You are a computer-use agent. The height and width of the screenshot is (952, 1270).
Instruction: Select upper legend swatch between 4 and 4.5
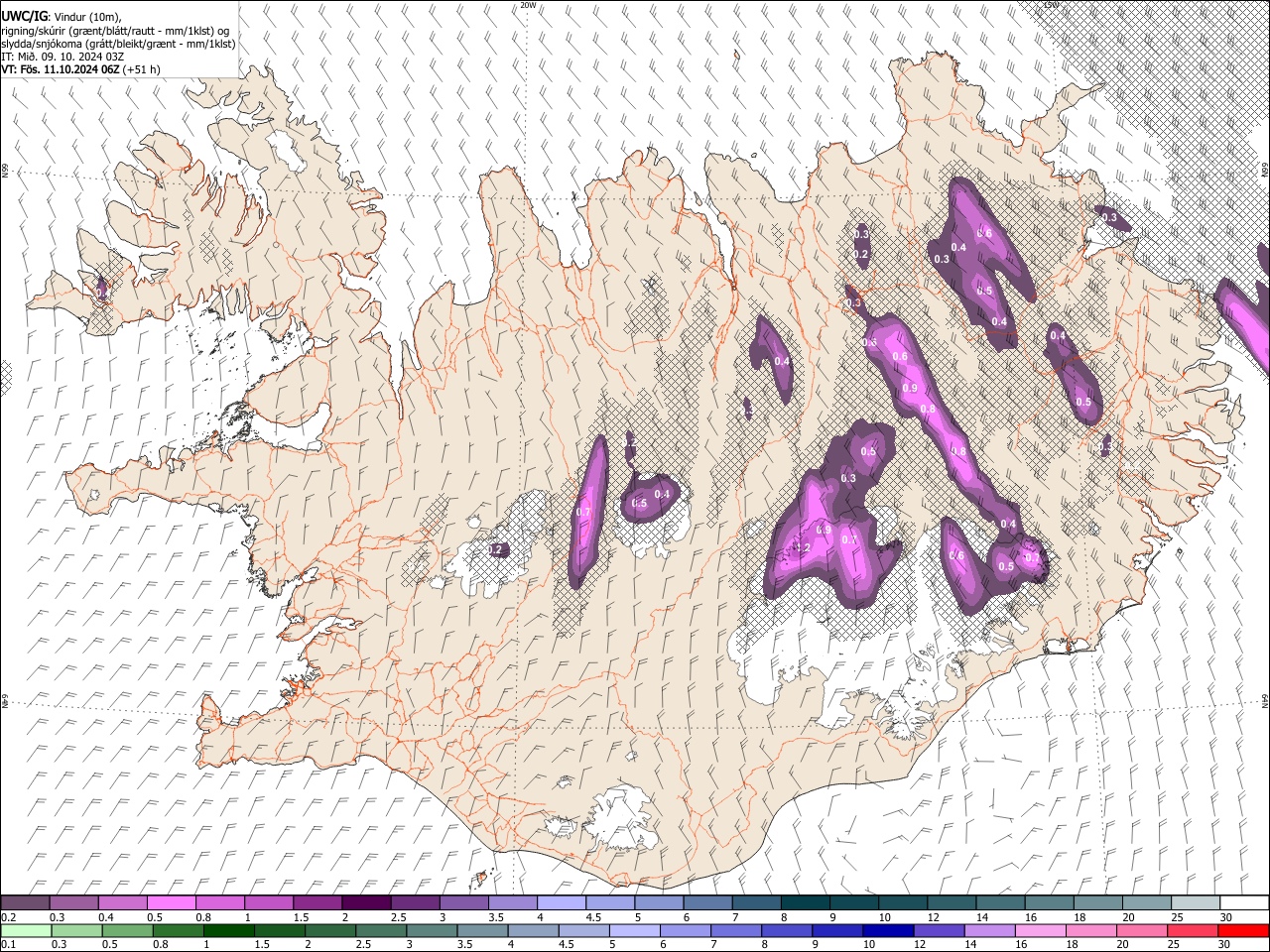click(561, 902)
